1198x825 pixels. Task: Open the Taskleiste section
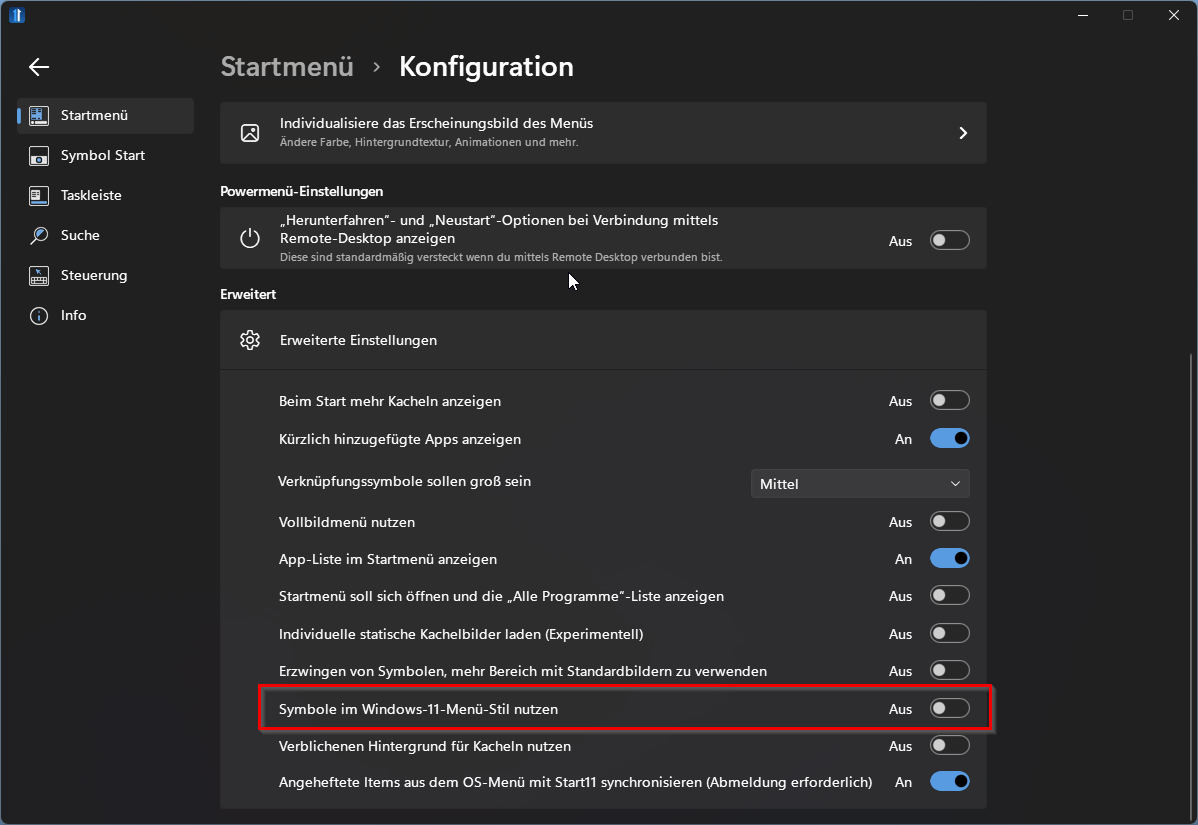coord(91,196)
